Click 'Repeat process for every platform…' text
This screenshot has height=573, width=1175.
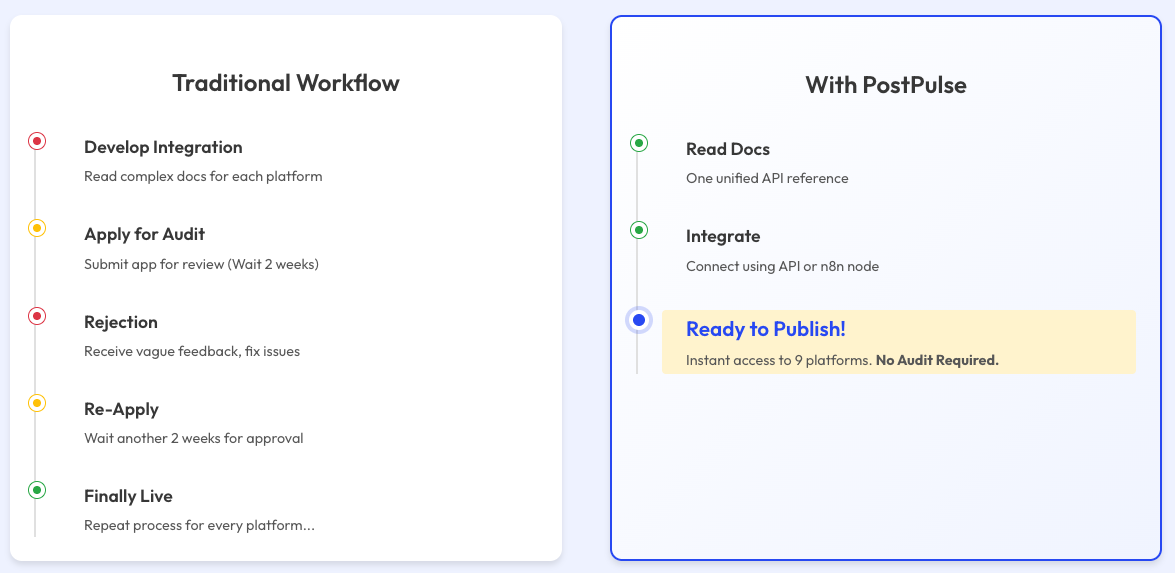199,526
